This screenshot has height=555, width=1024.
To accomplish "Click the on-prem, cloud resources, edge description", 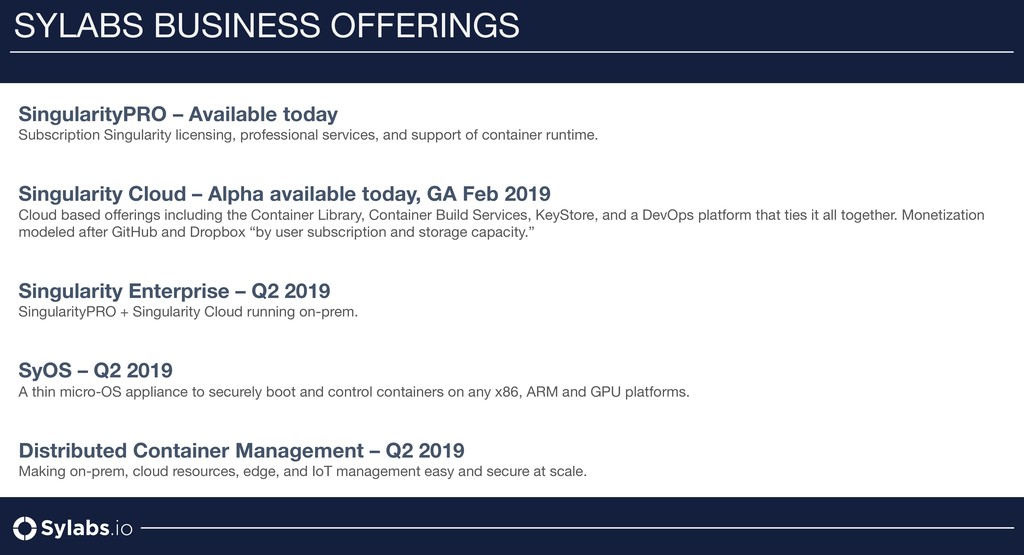I will [302, 471].
